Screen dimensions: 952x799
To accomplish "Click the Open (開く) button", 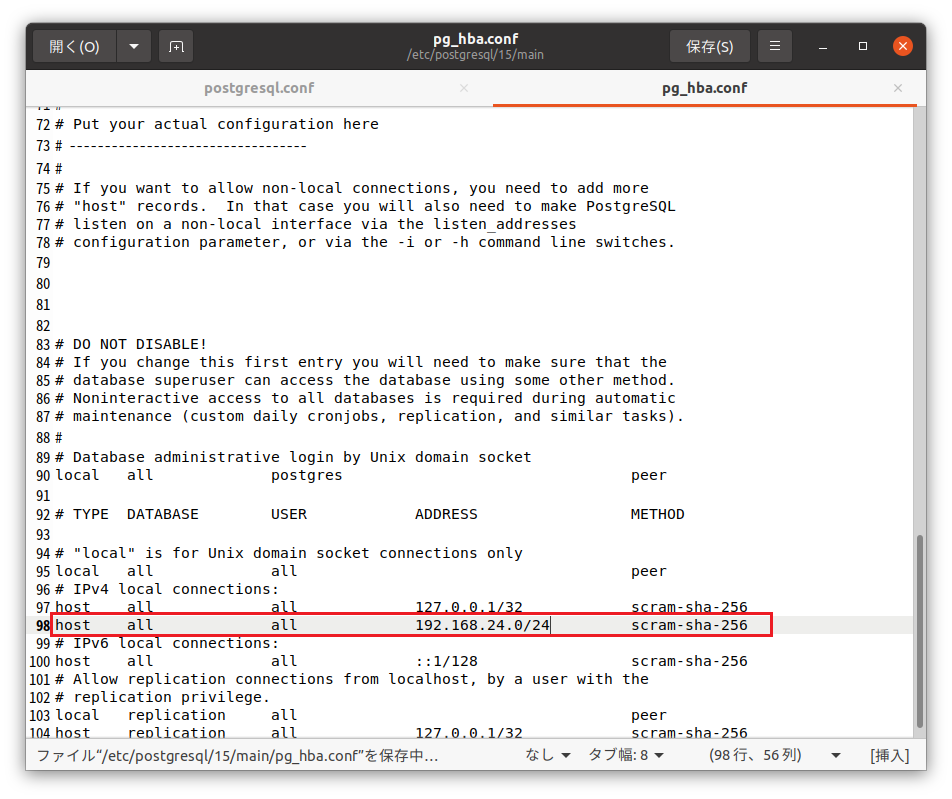I will click(74, 46).
